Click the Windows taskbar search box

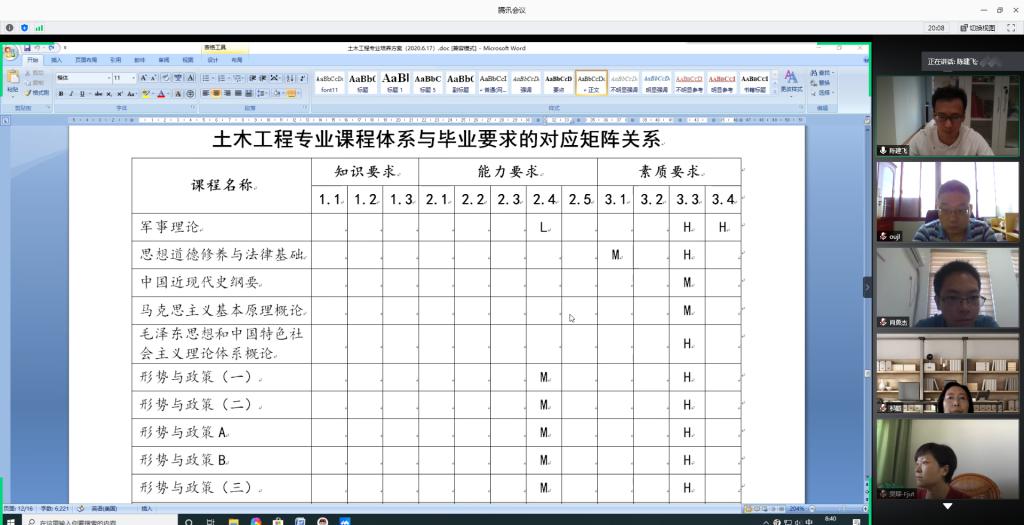coord(98,522)
